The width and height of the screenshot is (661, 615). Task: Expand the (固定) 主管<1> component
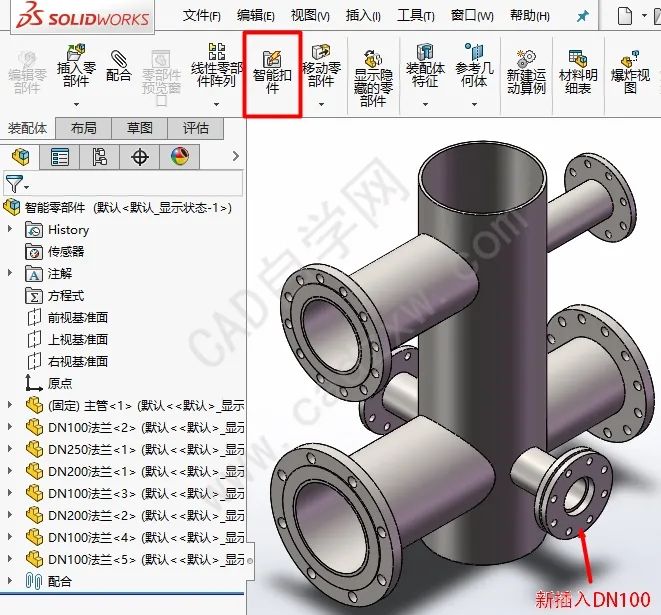(10, 405)
